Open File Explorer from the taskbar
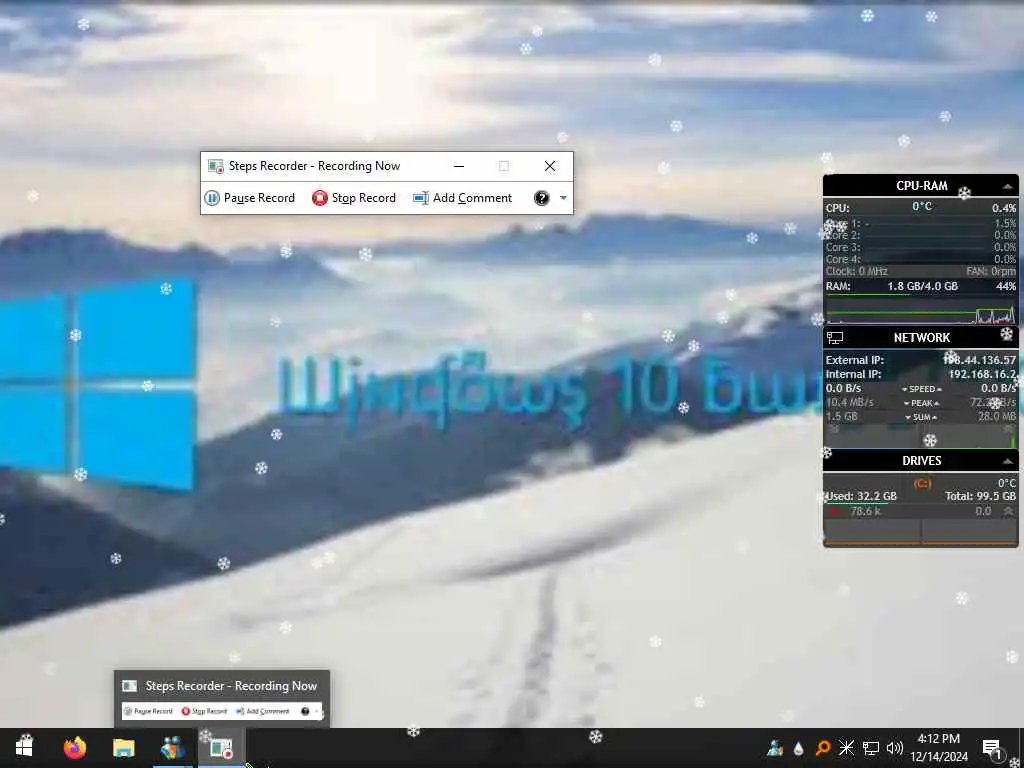Image resolution: width=1024 pixels, height=768 pixels. point(123,747)
